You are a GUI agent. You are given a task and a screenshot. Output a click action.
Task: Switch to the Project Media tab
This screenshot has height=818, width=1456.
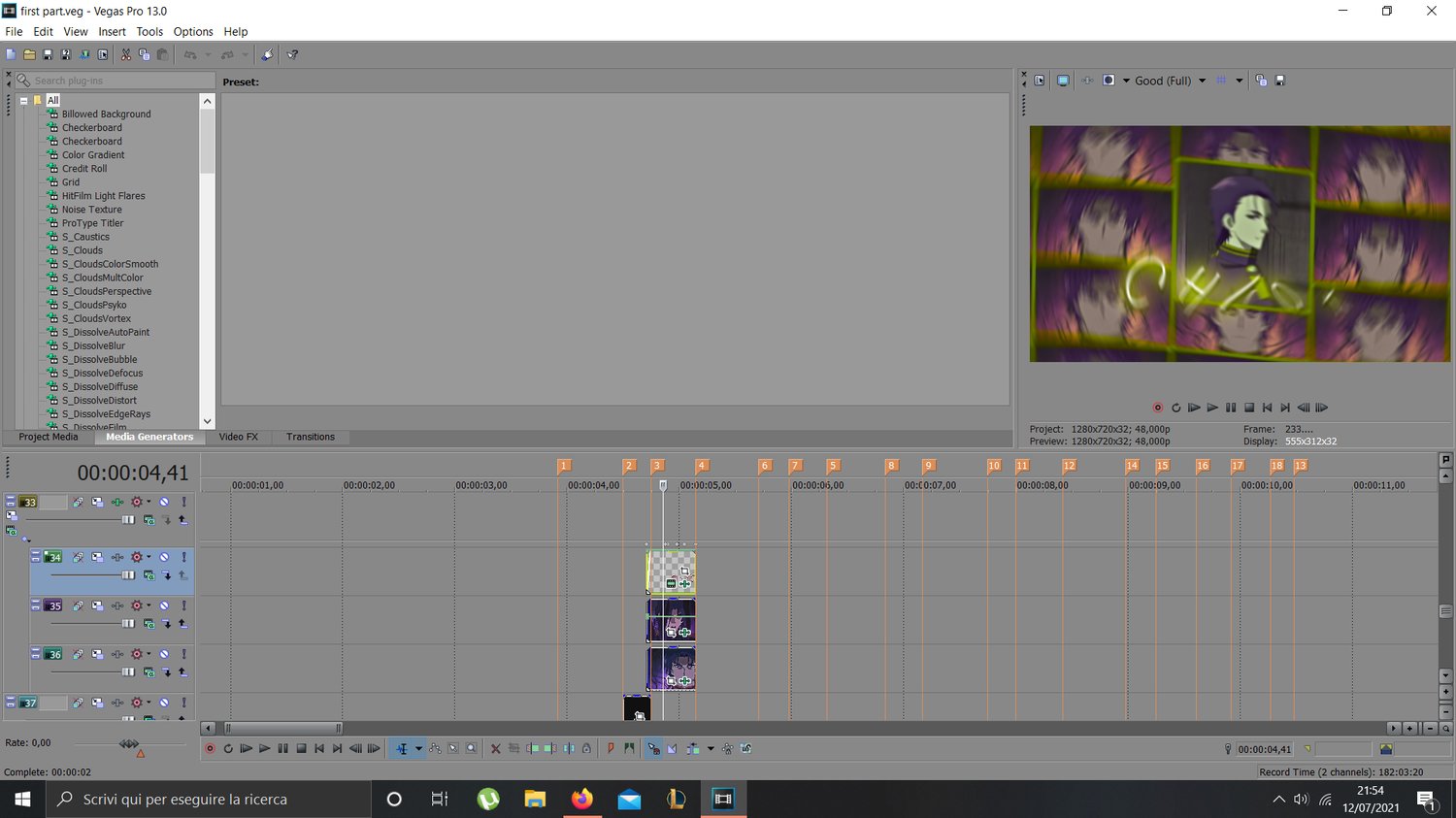coord(49,437)
